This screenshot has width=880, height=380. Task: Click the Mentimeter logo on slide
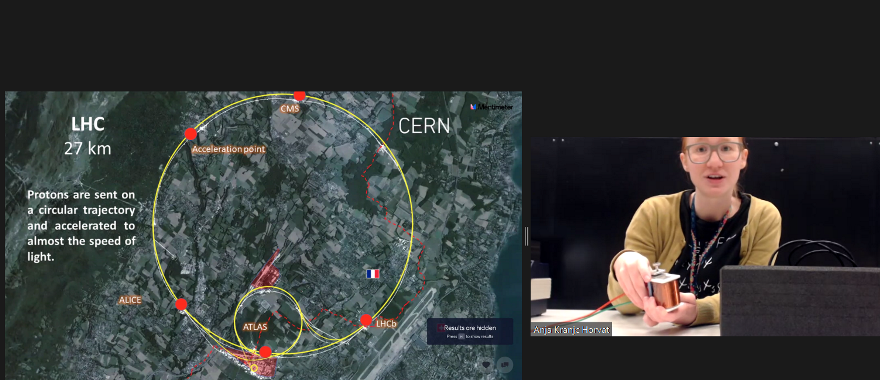point(491,107)
